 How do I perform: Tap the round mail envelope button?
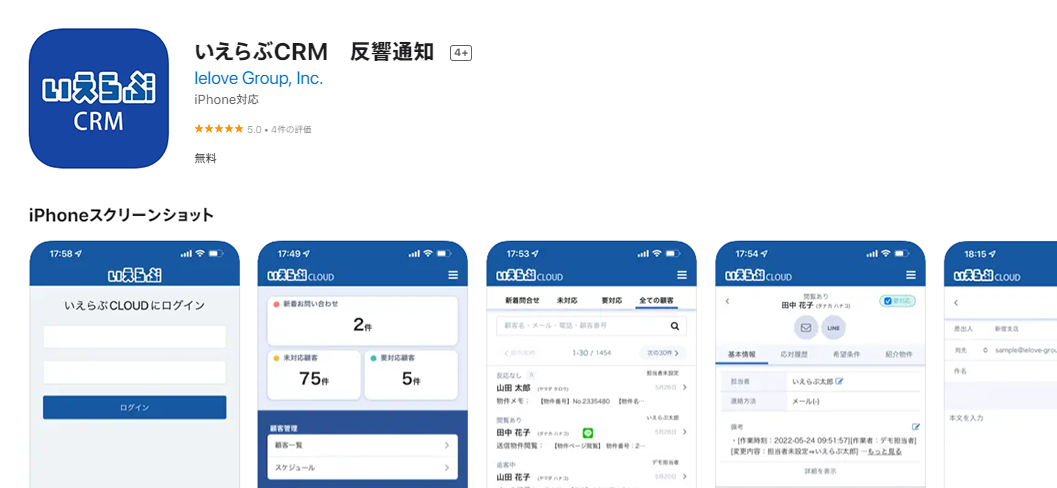click(x=806, y=328)
